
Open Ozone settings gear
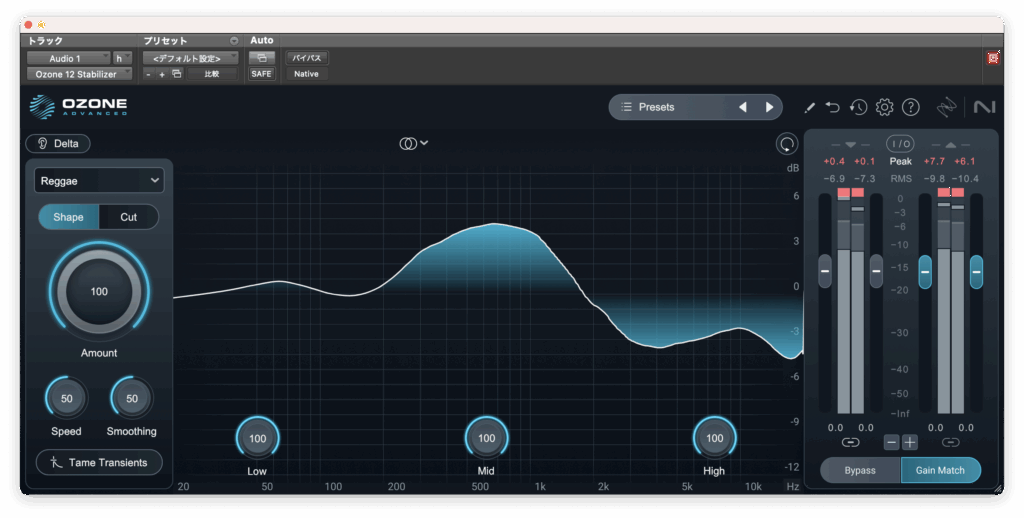[884, 107]
